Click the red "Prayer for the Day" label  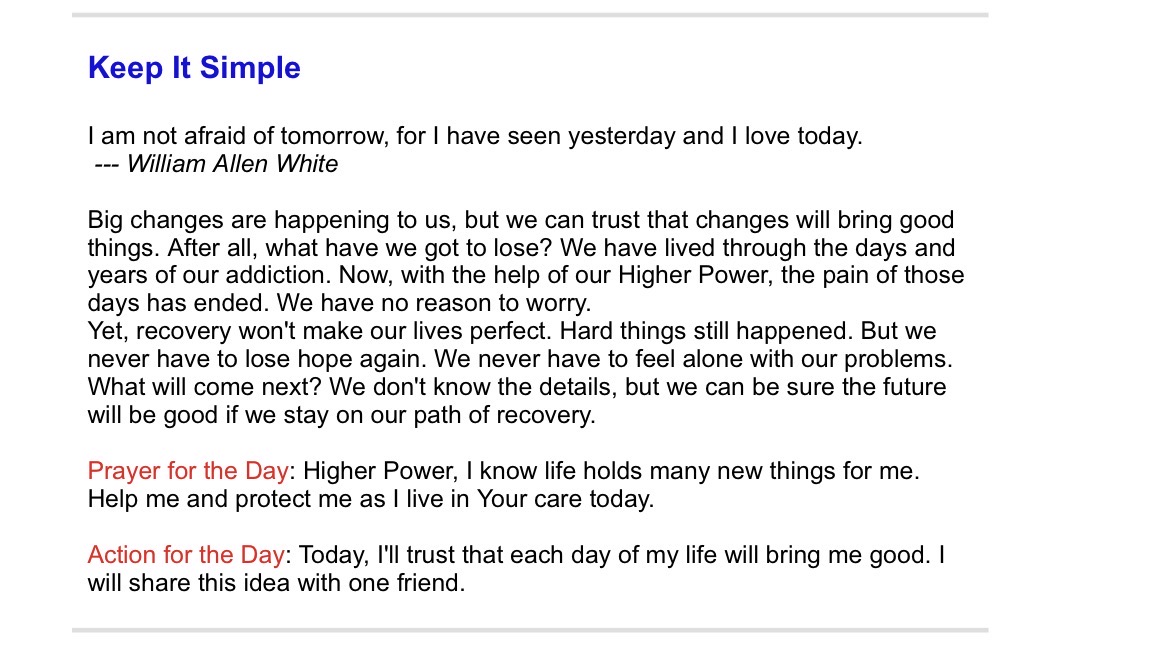click(188, 470)
